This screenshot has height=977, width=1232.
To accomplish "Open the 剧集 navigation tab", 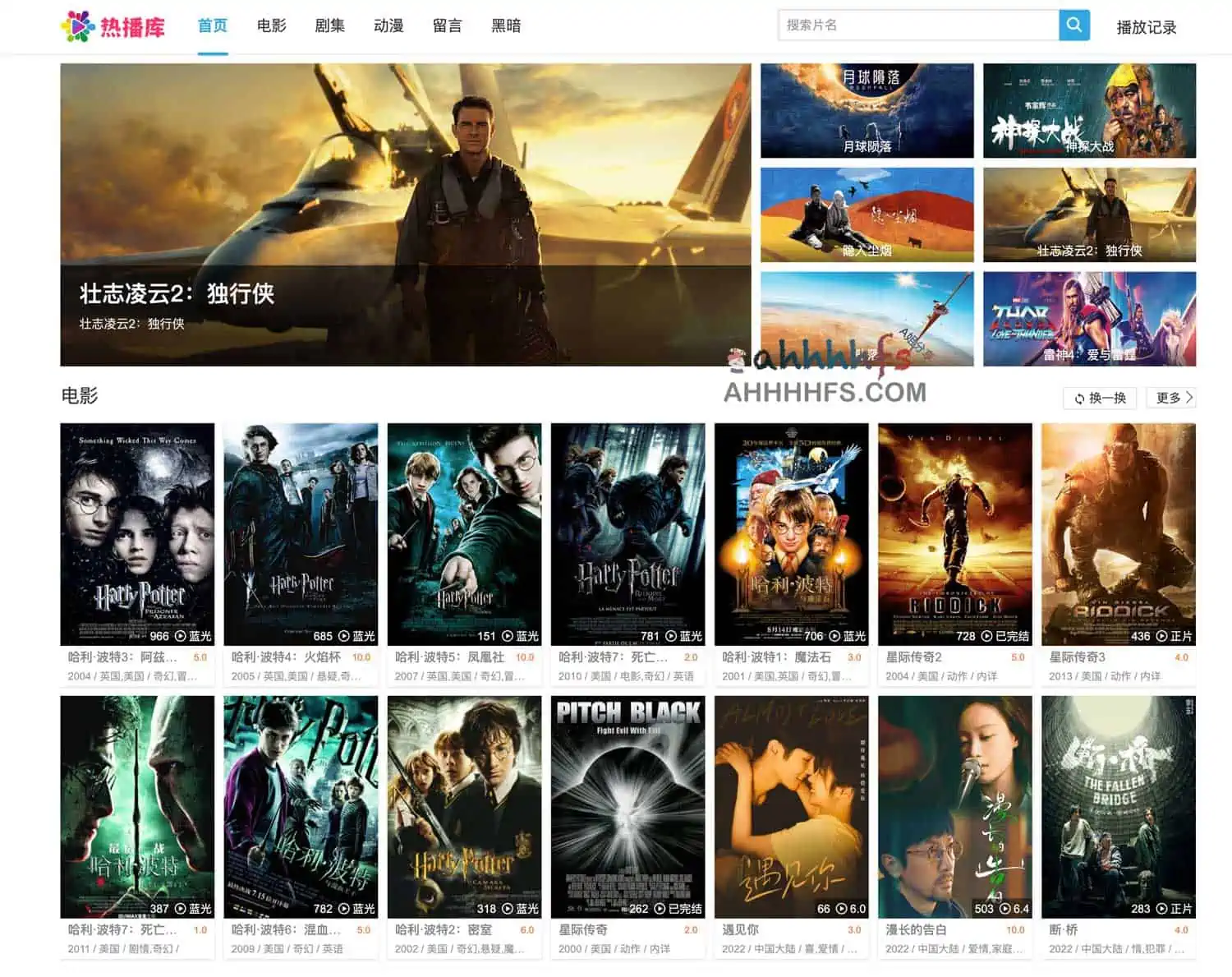I will [x=329, y=26].
